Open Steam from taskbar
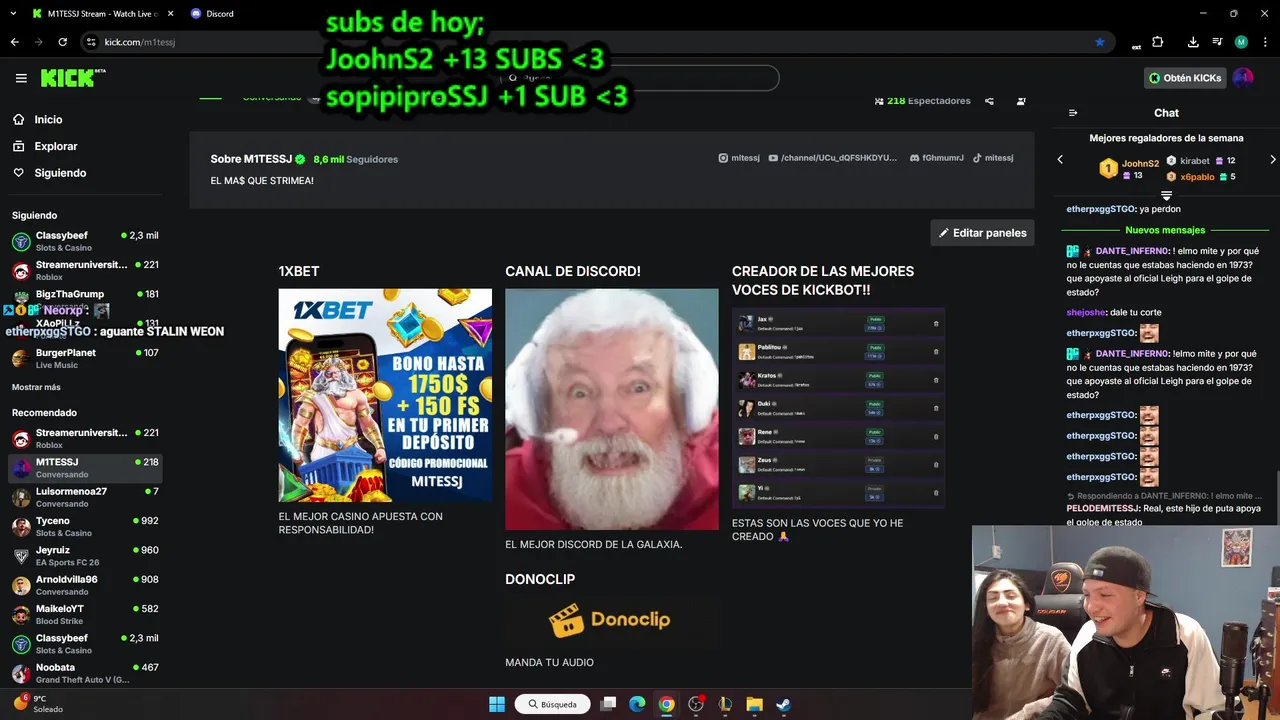 (x=783, y=704)
